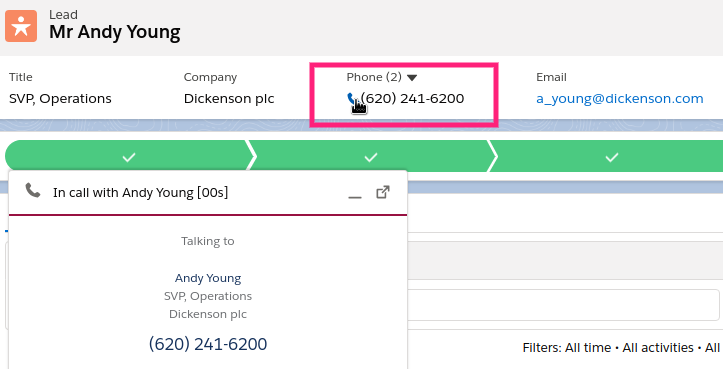This screenshot has height=369, width=723.
Task: Click the large (620) 241-6200 number in panel
Action: point(208,344)
